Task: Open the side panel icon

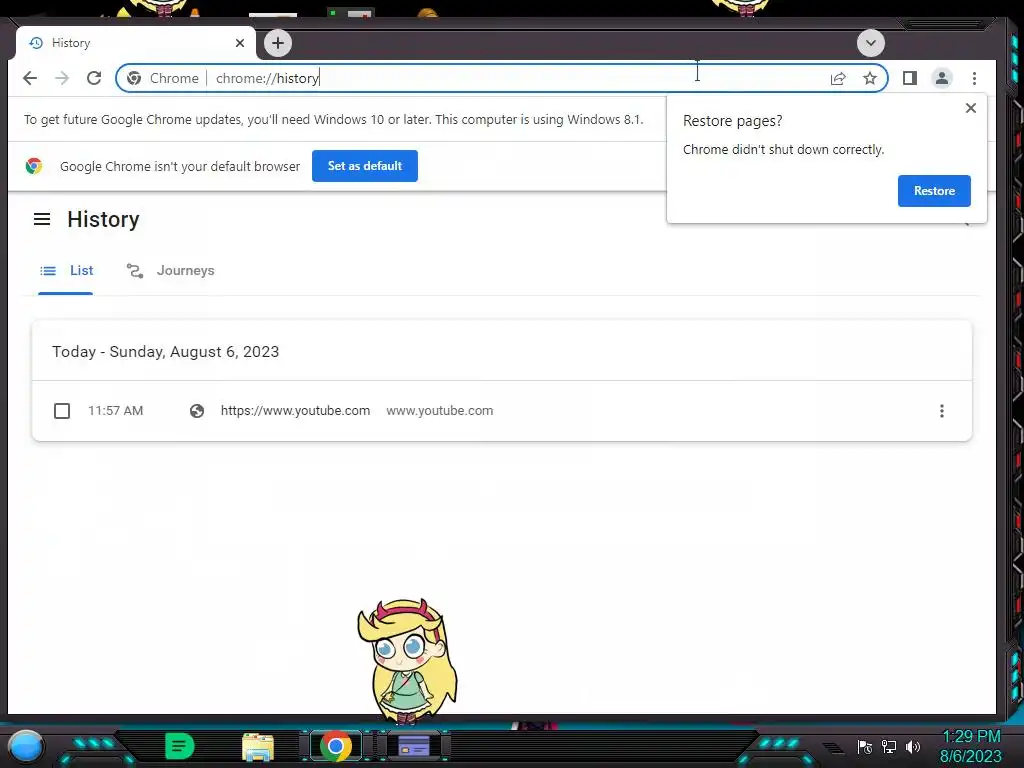Action: tap(910, 78)
